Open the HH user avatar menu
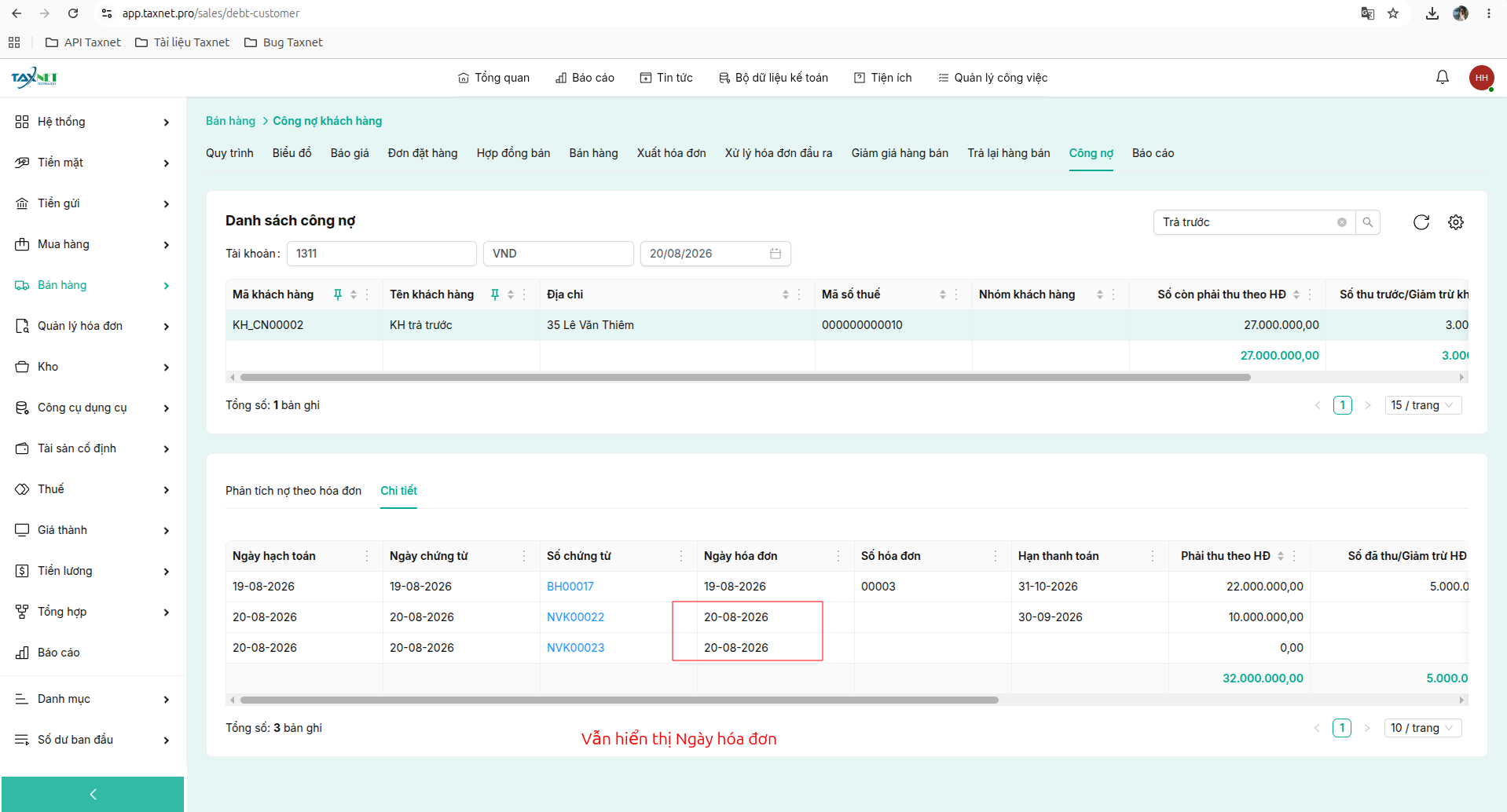This screenshot has height=812, width=1507. (1481, 78)
